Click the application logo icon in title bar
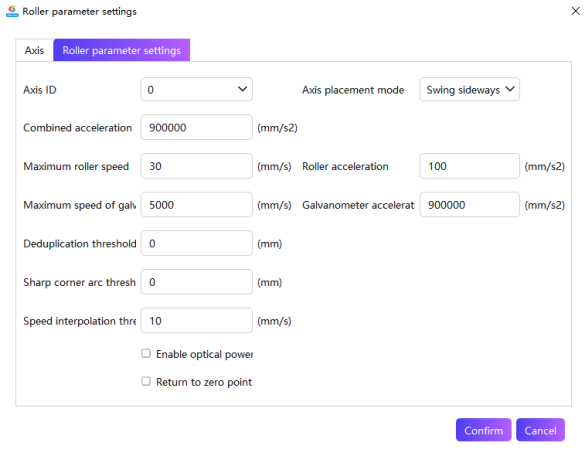The width and height of the screenshot is (585, 463). pos(12,11)
